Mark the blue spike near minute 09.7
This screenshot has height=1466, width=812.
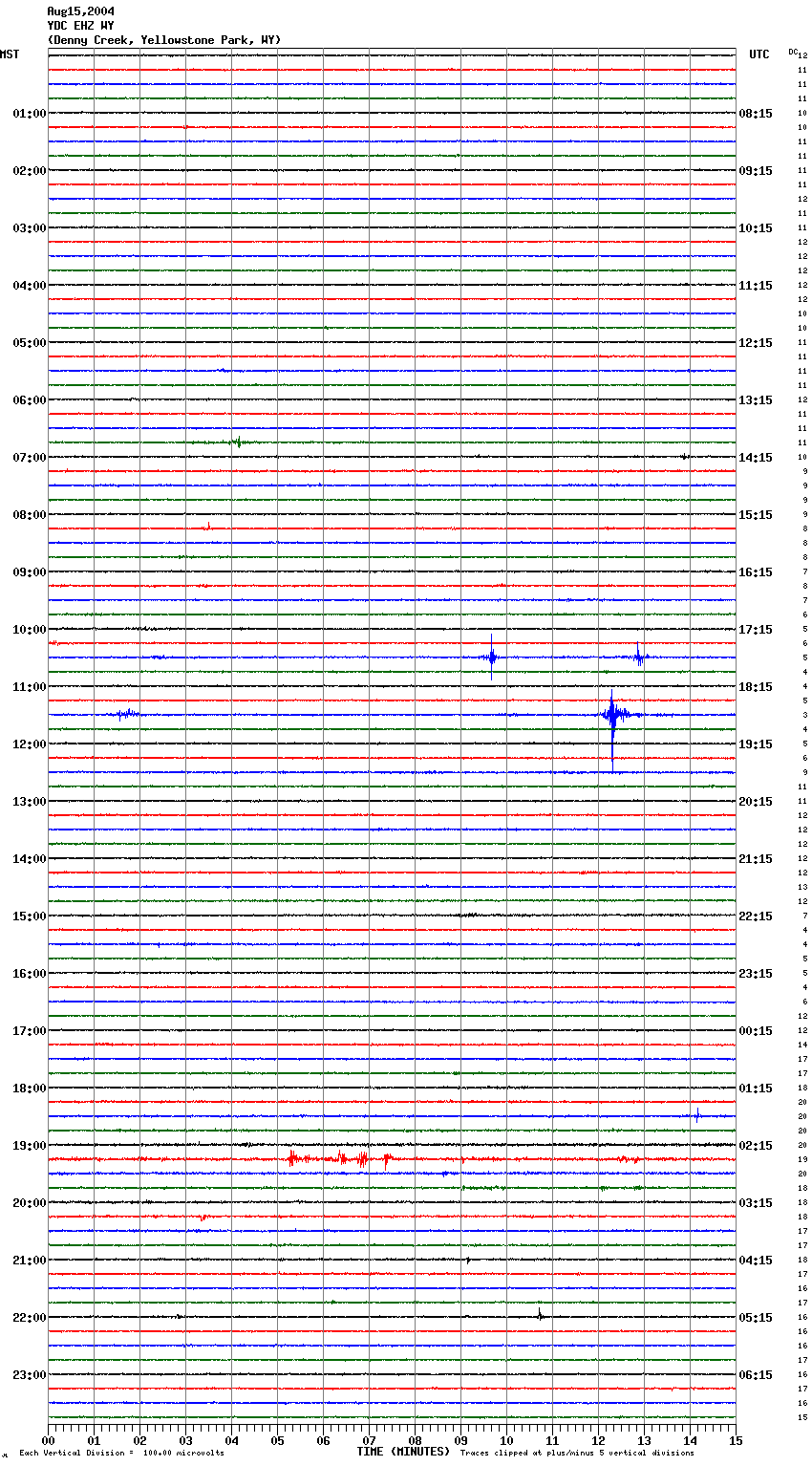click(x=492, y=658)
